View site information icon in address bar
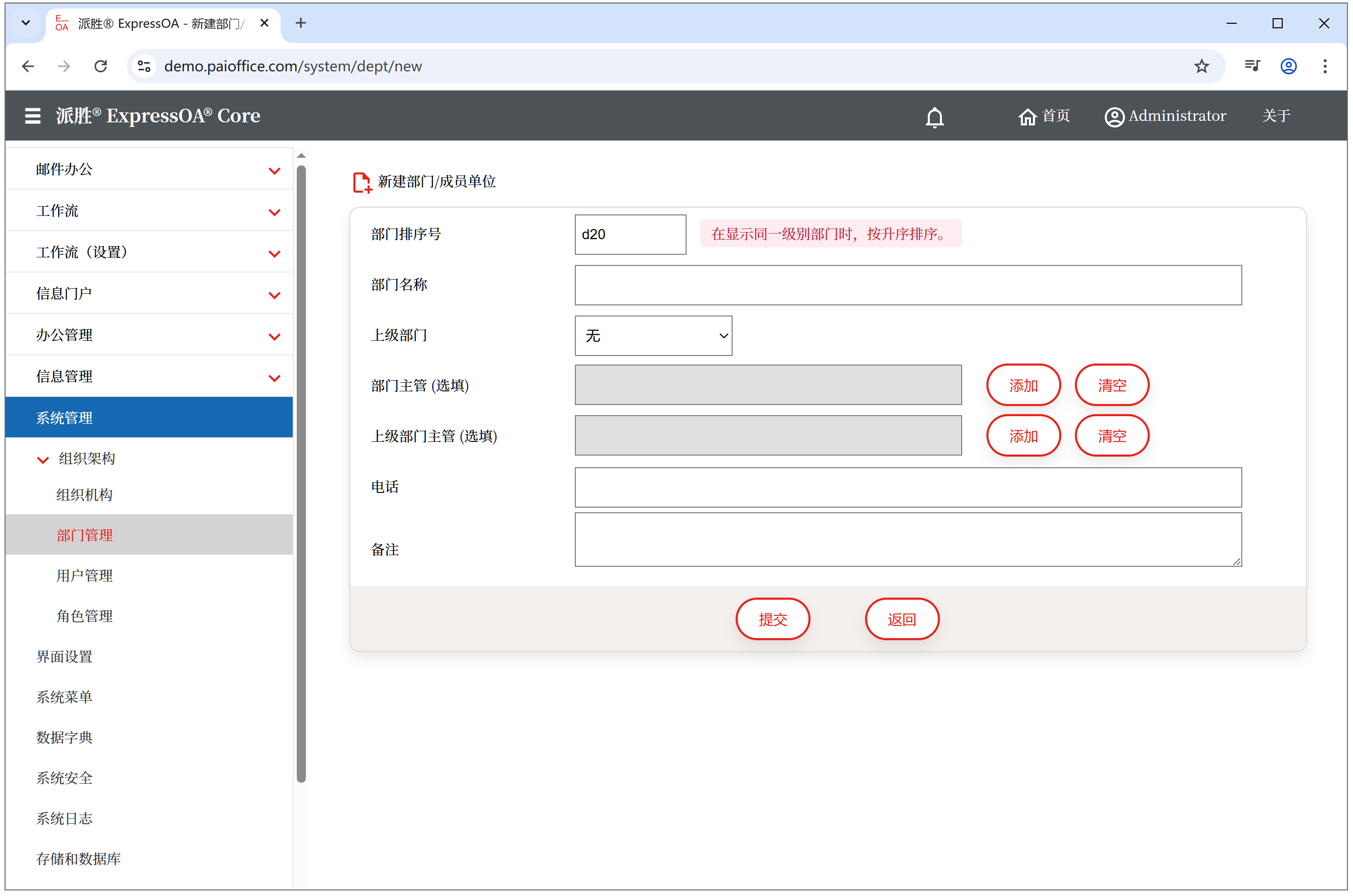Viewport: 1353px width, 896px height. tap(145, 66)
